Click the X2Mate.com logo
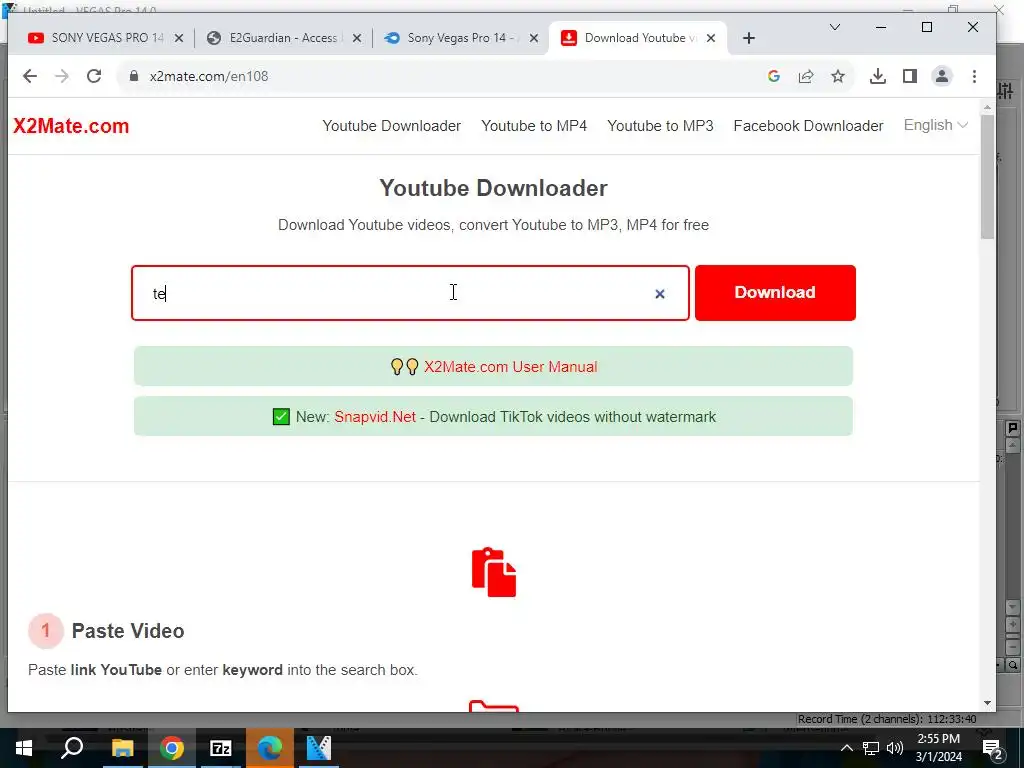1024x768 pixels. (71, 125)
